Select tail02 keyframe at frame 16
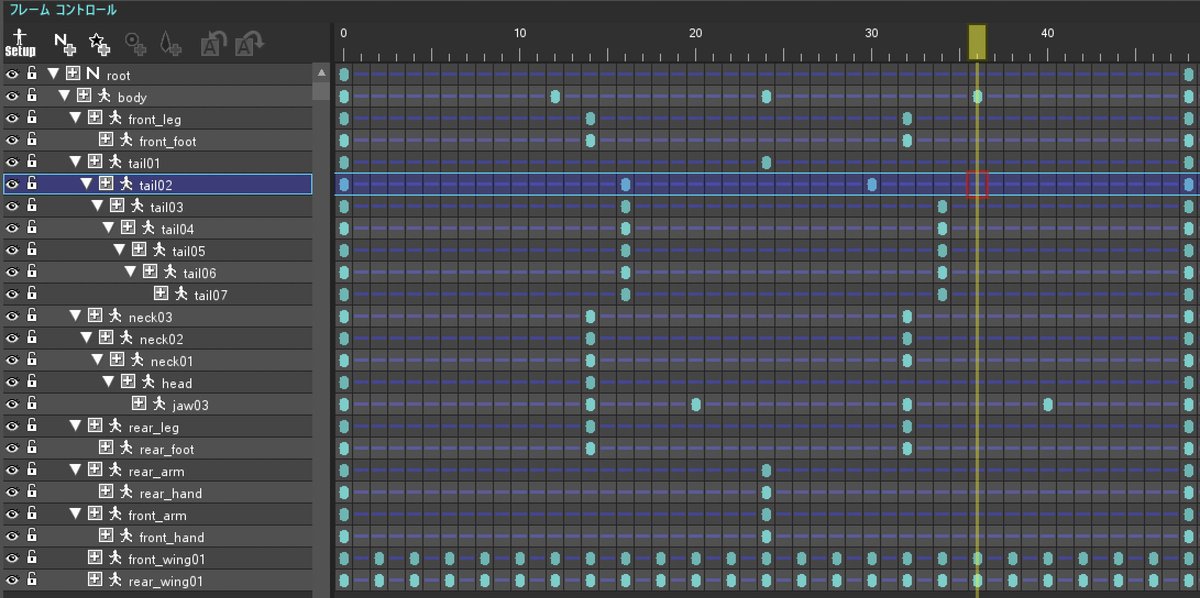The image size is (1200, 598). pos(625,184)
